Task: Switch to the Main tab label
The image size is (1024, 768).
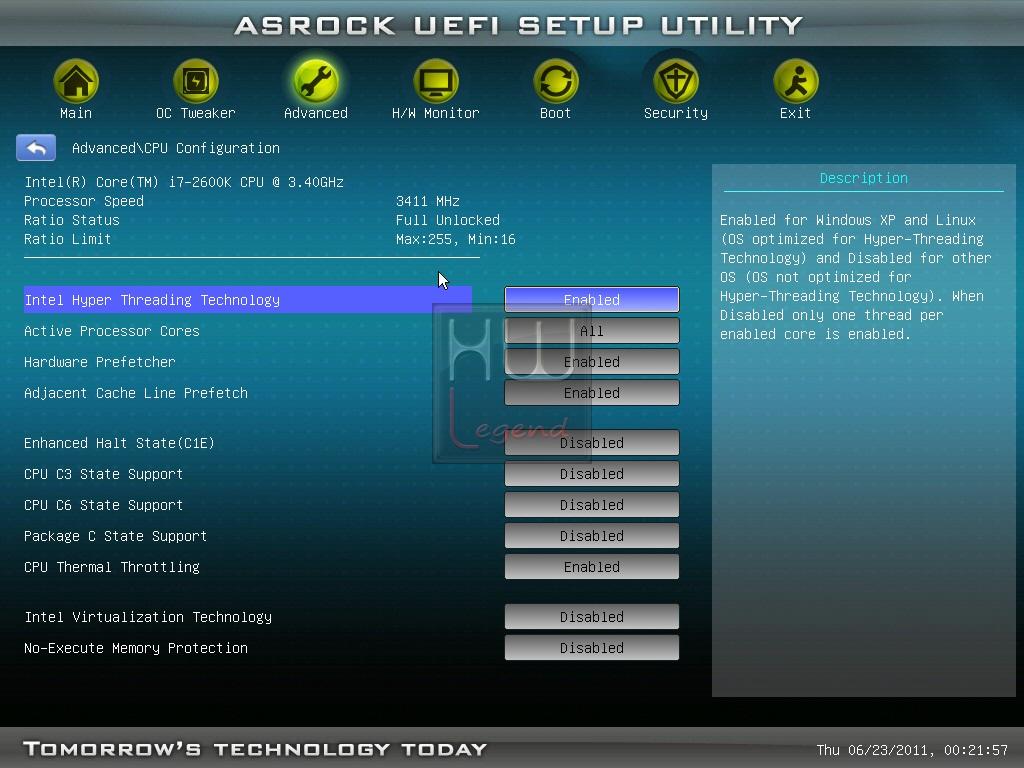Action: coord(76,113)
